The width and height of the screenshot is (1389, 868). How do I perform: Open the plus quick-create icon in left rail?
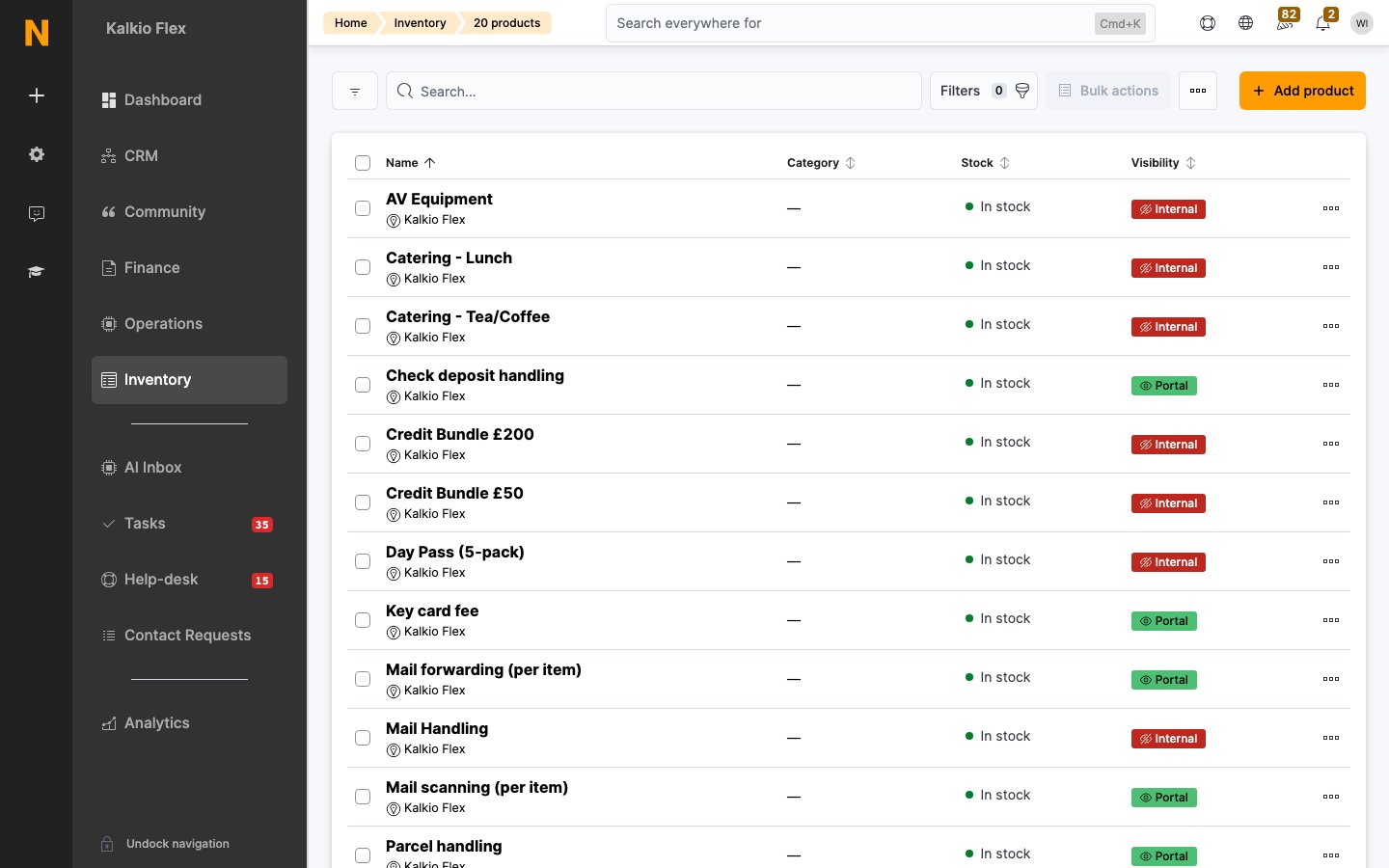point(37,95)
